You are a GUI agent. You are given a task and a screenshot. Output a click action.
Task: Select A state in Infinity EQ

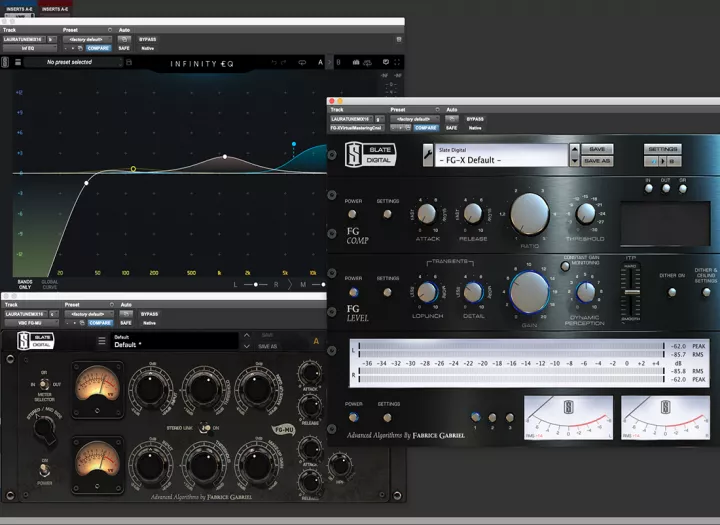click(x=321, y=62)
